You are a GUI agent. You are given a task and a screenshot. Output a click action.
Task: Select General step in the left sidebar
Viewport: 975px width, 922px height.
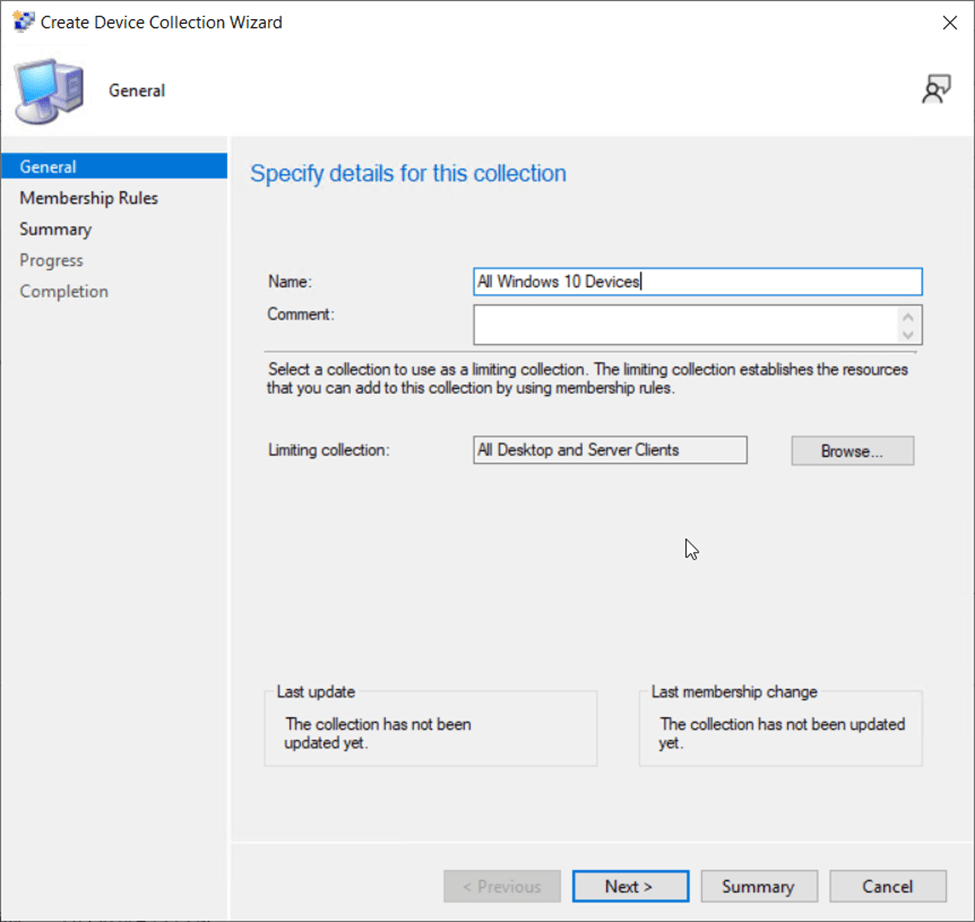coord(48,167)
